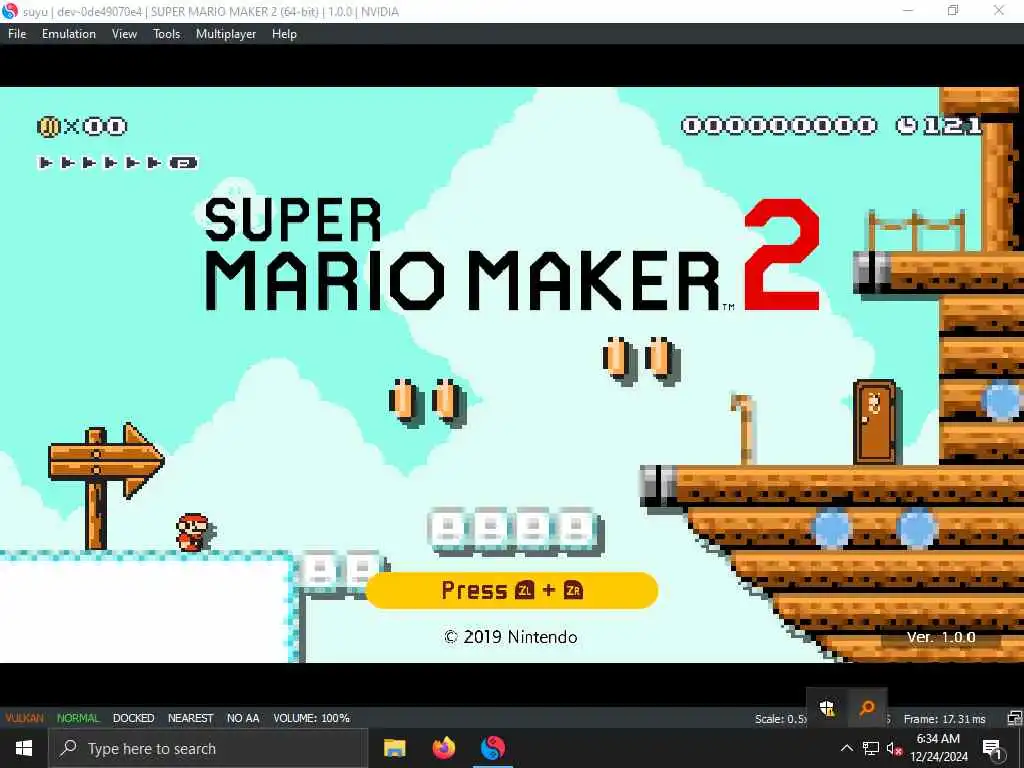Open the File menu
Screen dimensions: 1024x768
(17, 34)
